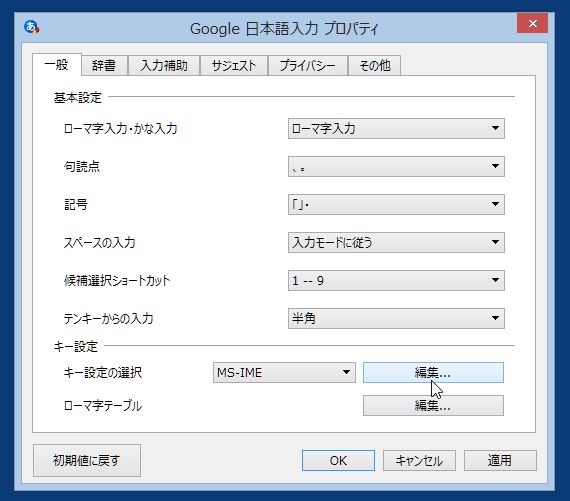Click 編集 button for キー設定の選択
Screen dimensions: 570x501
click(x=433, y=373)
